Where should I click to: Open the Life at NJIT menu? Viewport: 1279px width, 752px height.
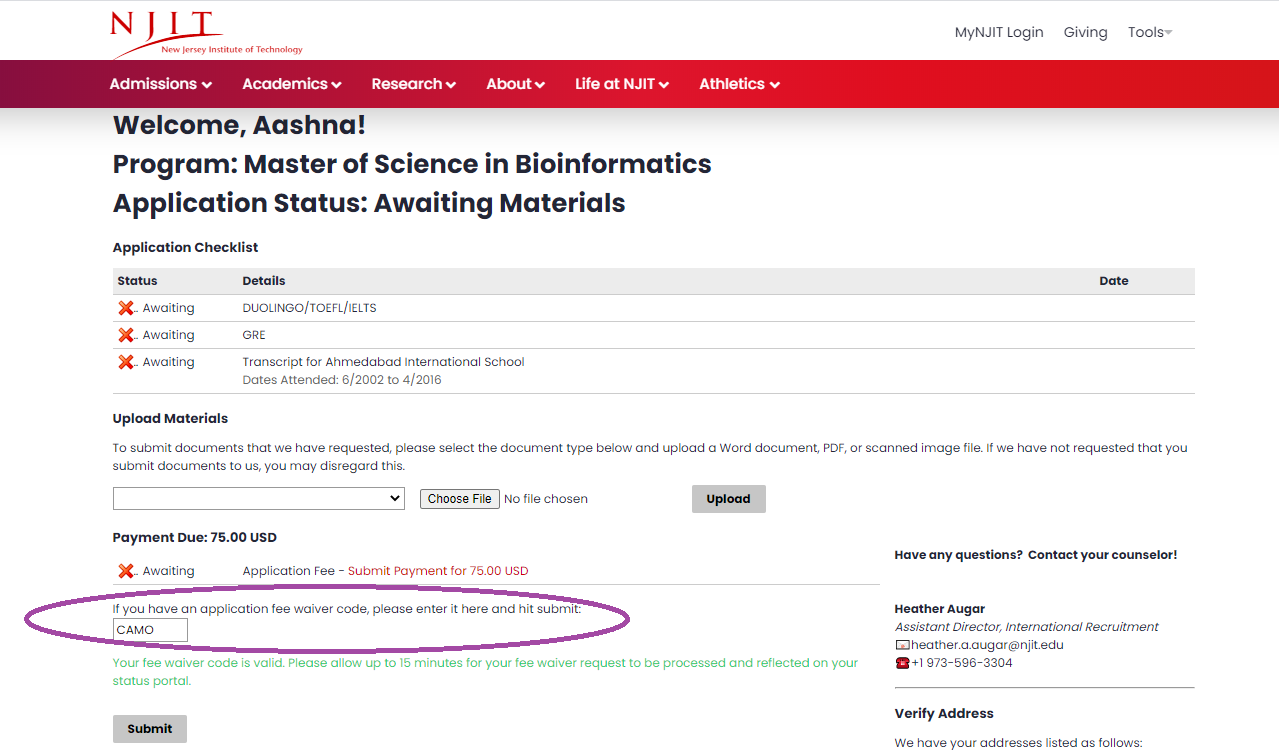pyautogui.click(x=622, y=84)
